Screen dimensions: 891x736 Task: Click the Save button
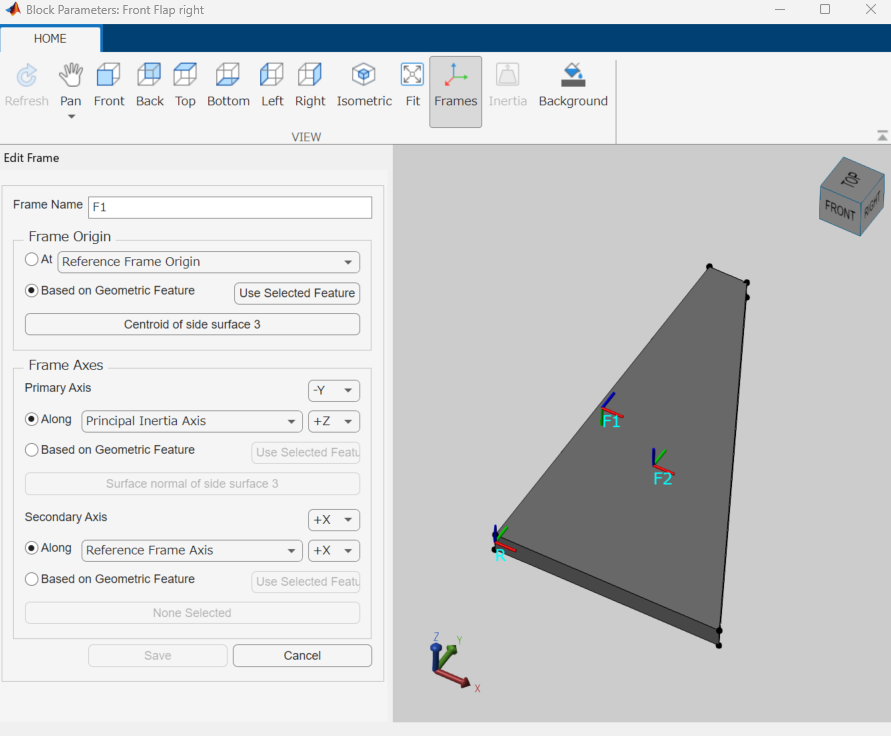(157, 655)
